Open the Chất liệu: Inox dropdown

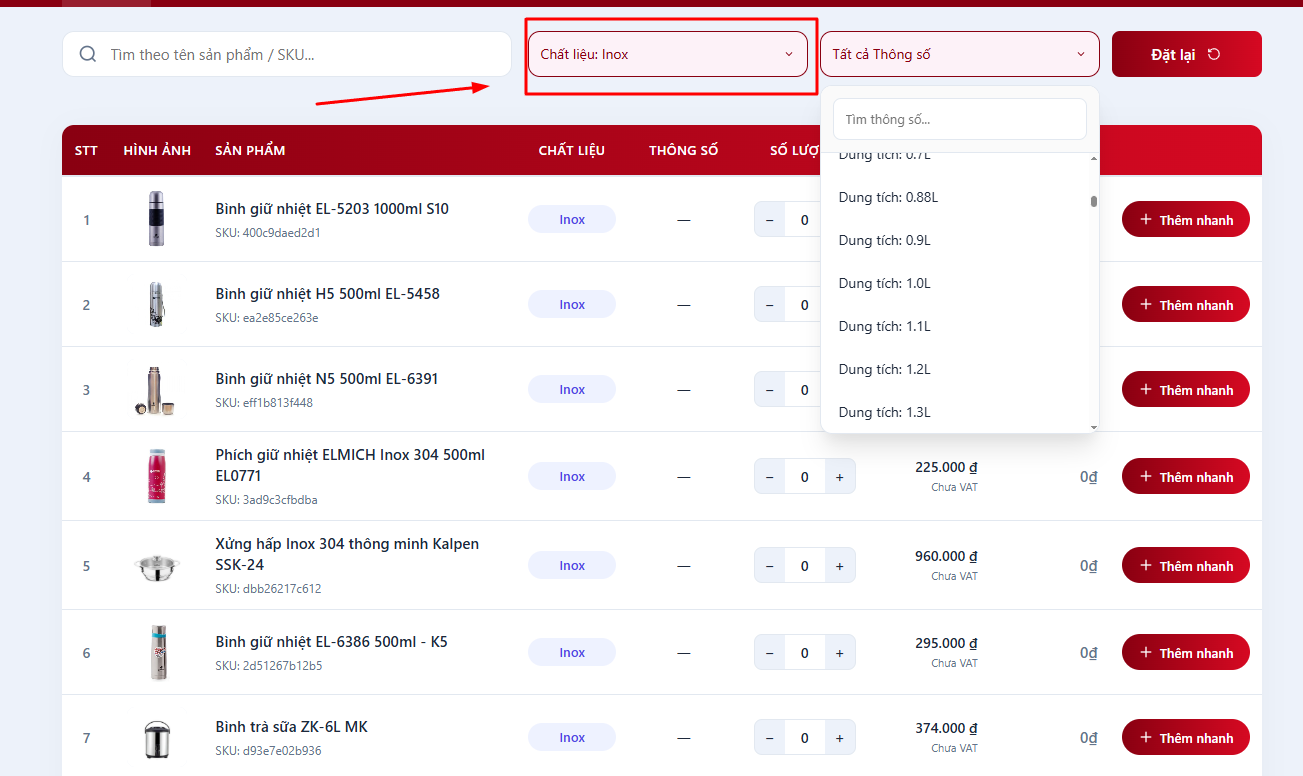pos(667,54)
